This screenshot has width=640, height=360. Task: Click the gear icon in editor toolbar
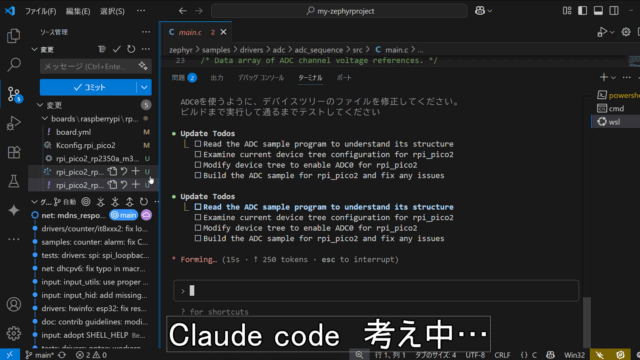click(626, 32)
